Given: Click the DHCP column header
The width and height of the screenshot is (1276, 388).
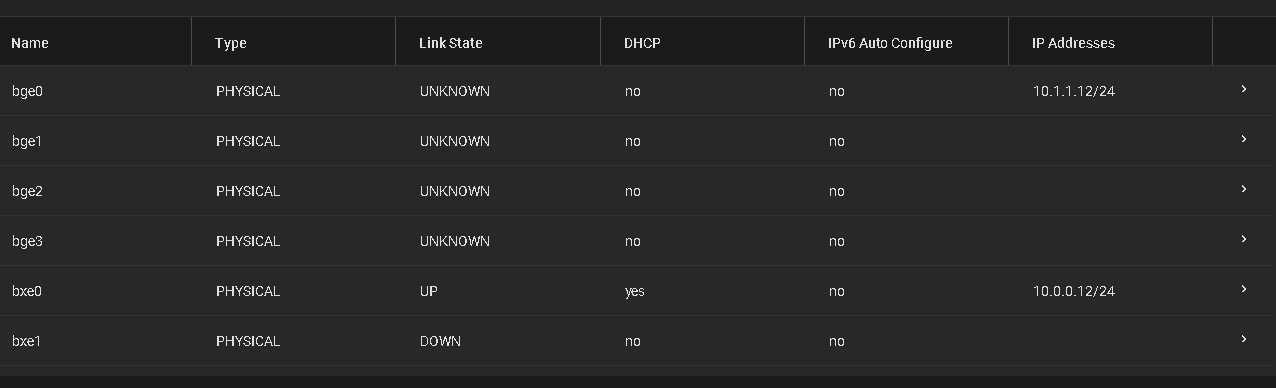Looking at the screenshot, I should coord(642,43).
